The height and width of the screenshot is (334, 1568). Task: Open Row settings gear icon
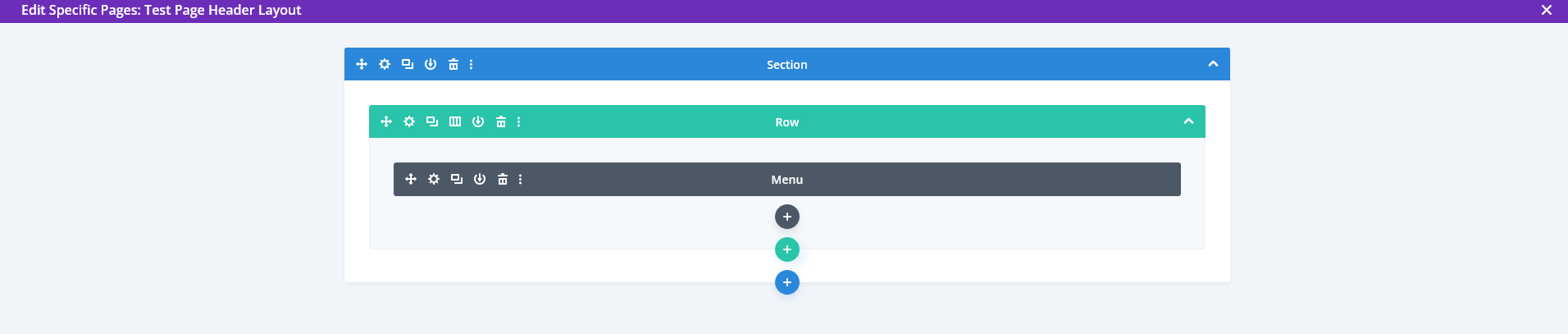(409, 121)
